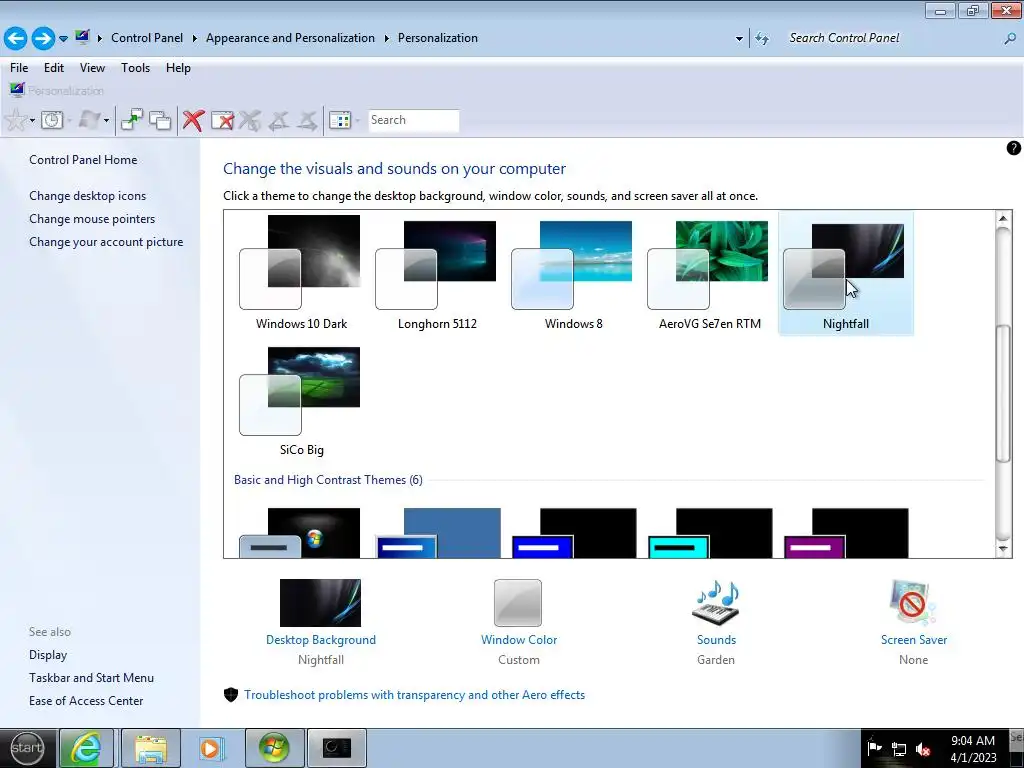The height and width of the screenshot is (768, 1024).
Task: Open Taskbar and Start Menu link
Action: pyautogui.click(x=91, y=678)
